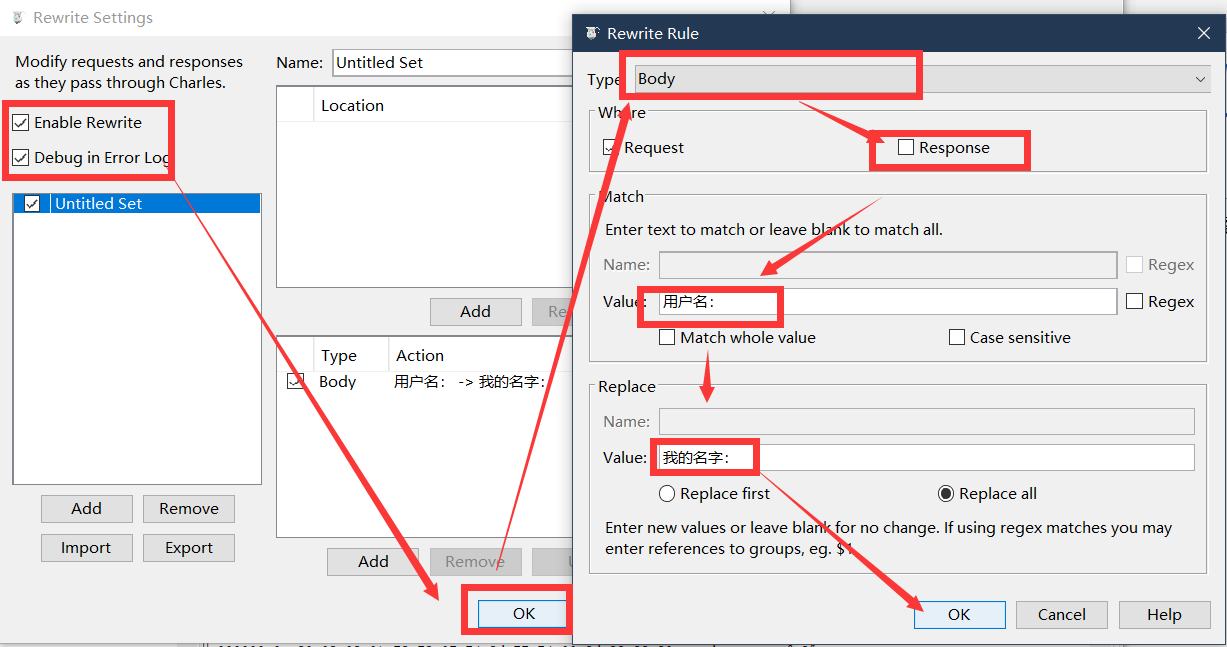The width and height of the screenshot is (1227, 647).
Task: Select the Body rule row action text
Action: (469, 381)
